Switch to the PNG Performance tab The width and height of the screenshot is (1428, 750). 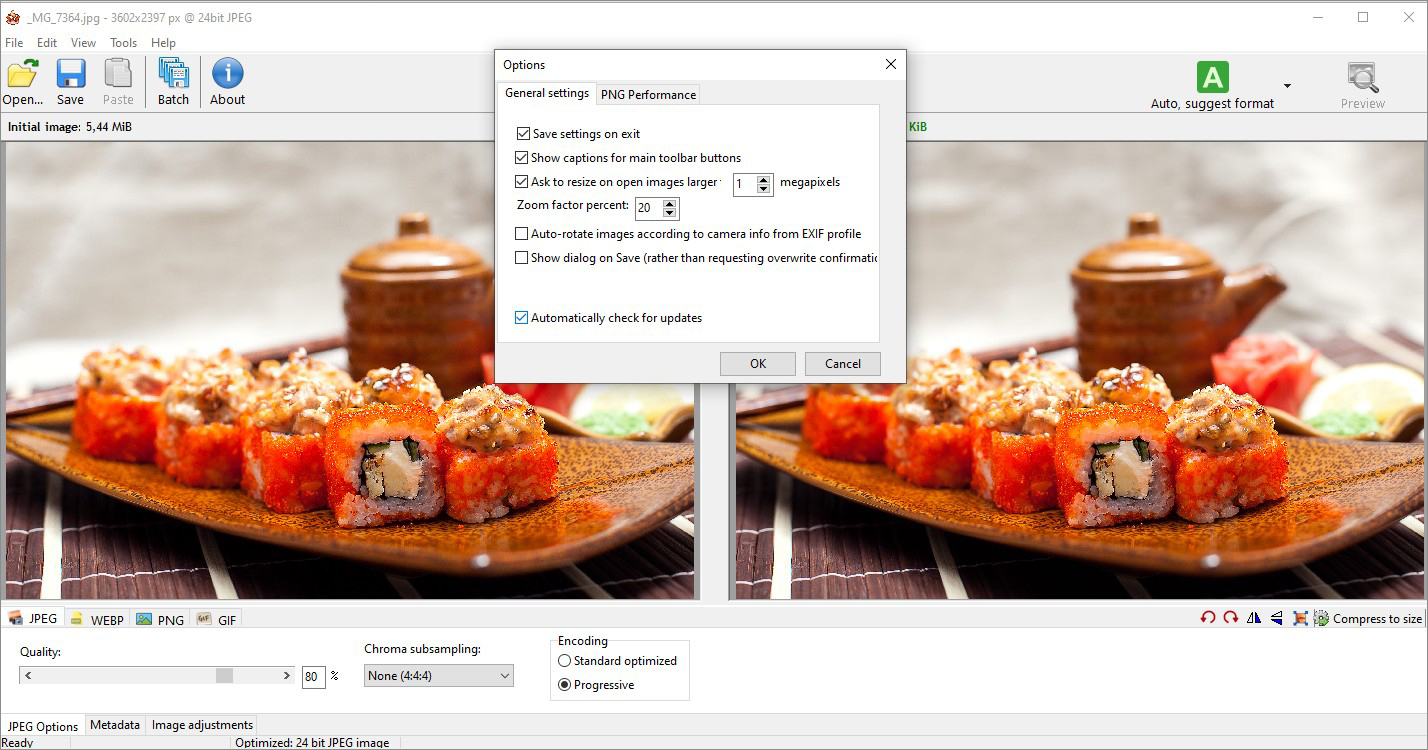[x=648, y=94]
